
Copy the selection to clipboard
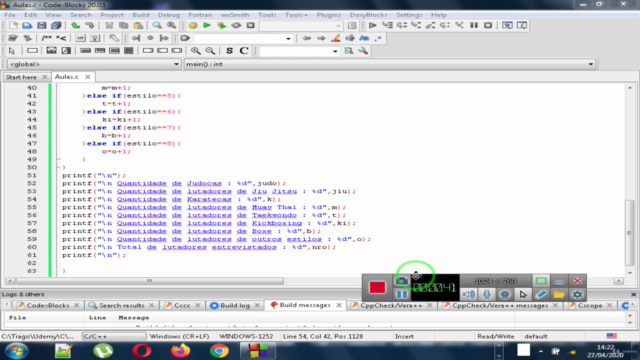123,25
